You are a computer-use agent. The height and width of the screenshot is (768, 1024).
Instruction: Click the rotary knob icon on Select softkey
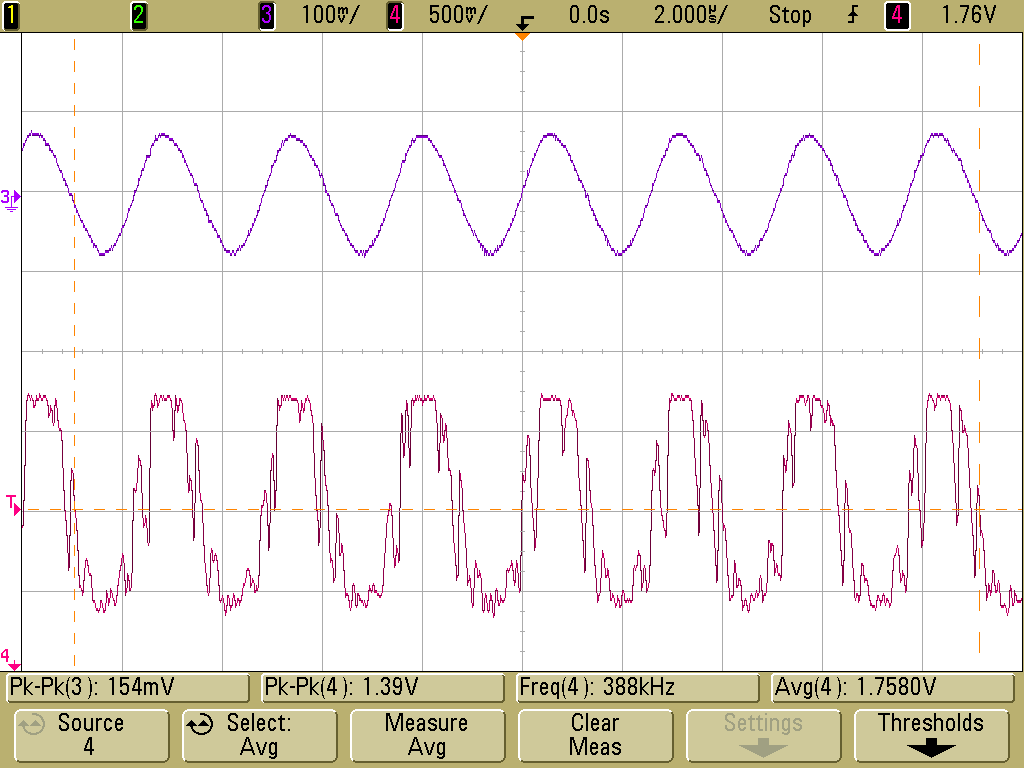(200, 724)
